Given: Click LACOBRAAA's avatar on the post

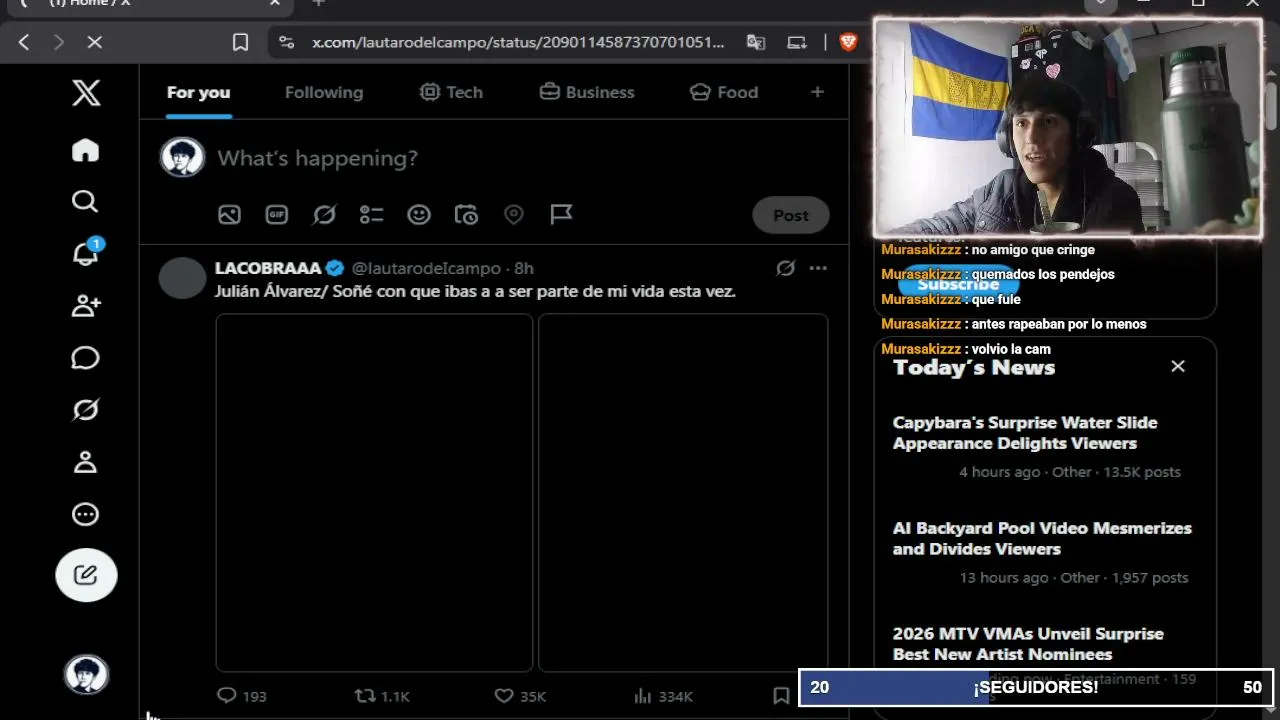Looking at the screenshot, I should coord(182,278).
